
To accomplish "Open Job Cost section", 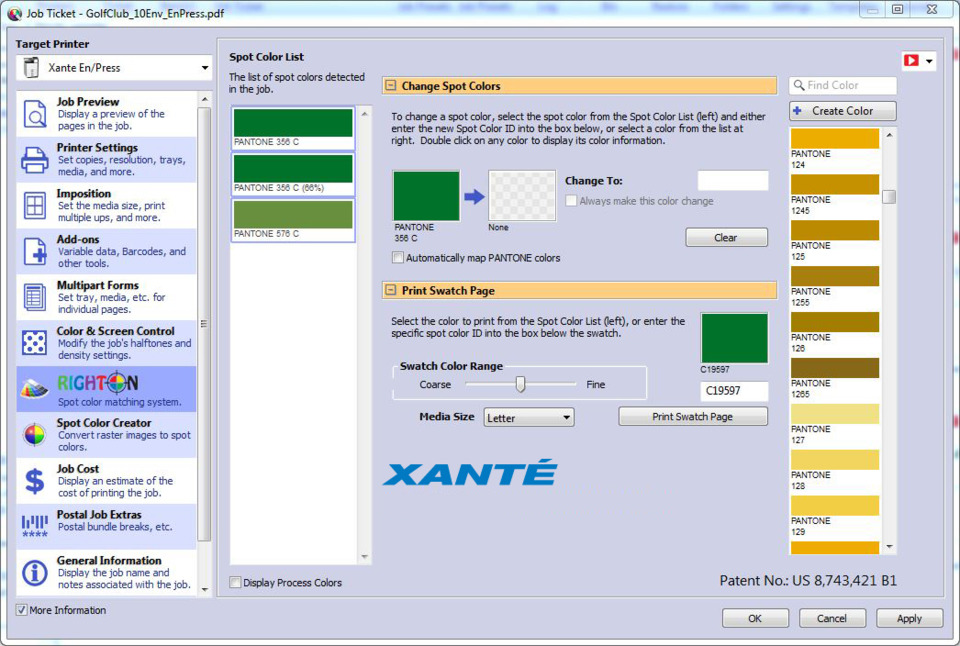I will pyautogui.click(x=107, y=481).
